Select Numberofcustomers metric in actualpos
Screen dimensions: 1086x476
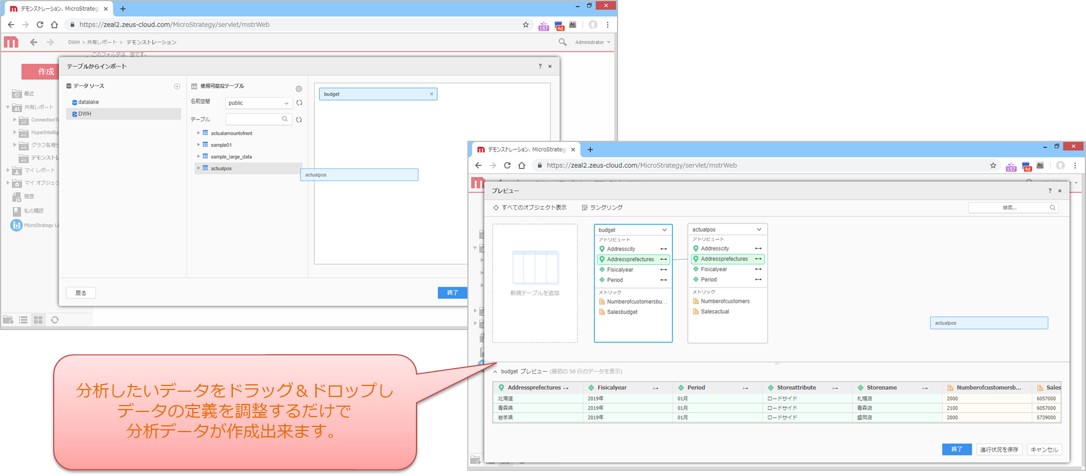click(725, 301)
